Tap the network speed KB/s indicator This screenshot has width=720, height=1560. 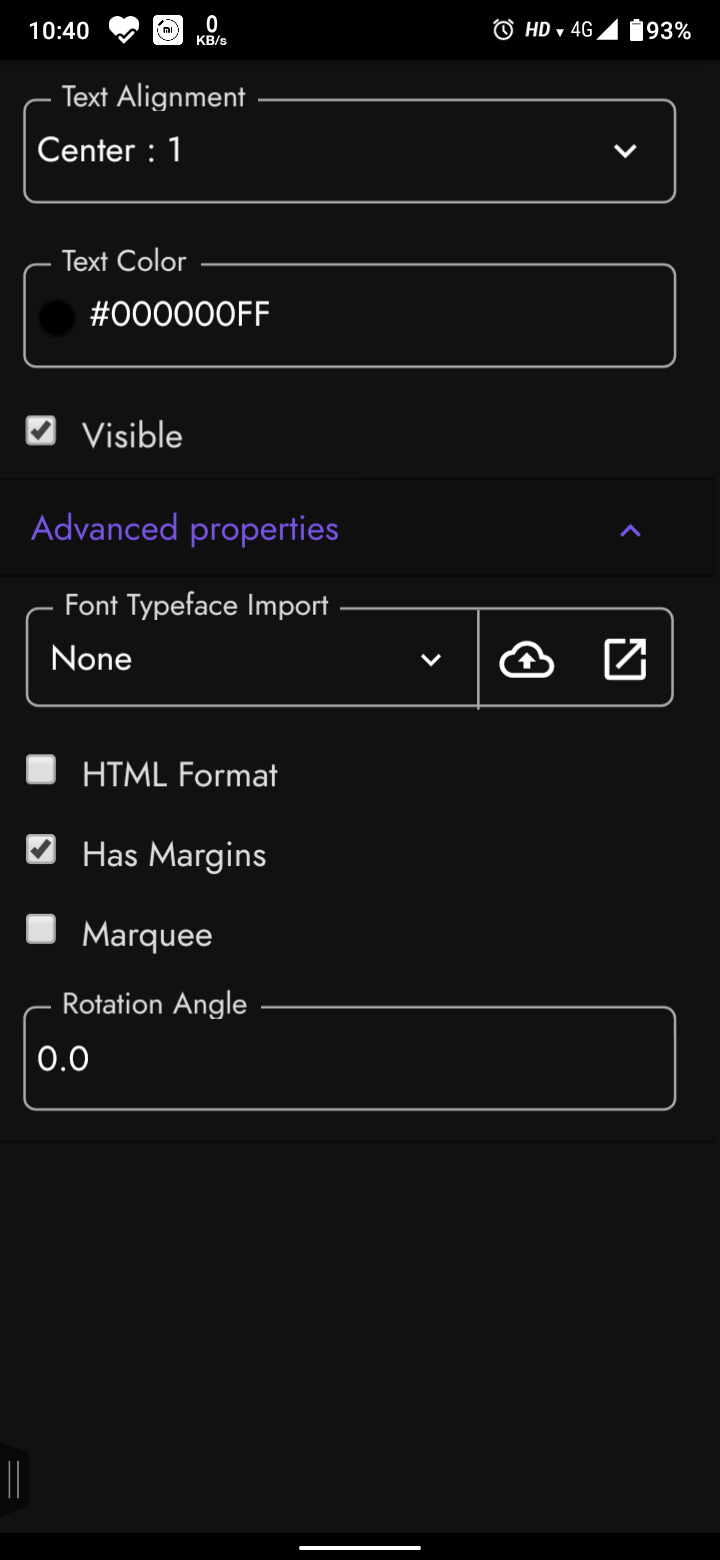211,31
